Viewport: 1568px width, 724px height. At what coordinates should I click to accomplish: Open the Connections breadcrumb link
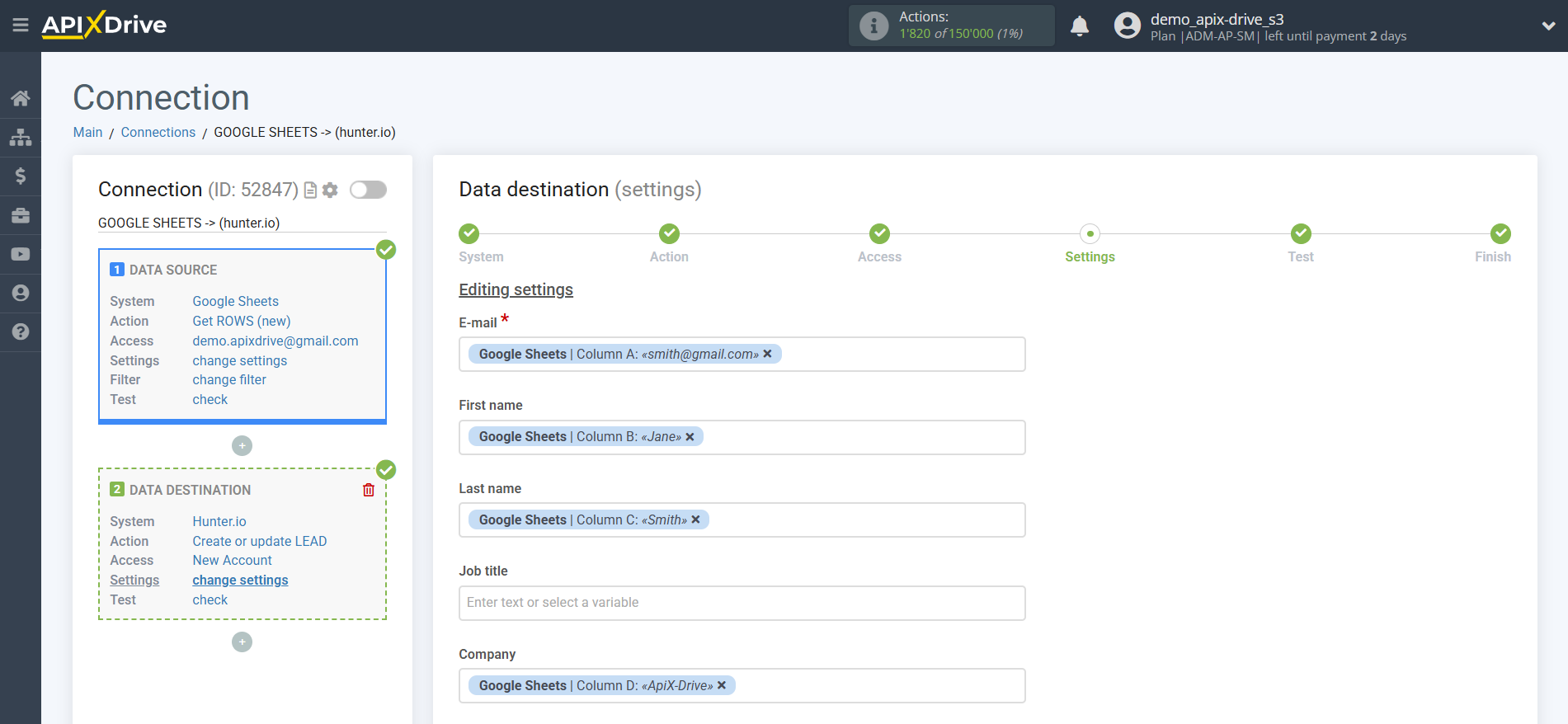(158, 132)
